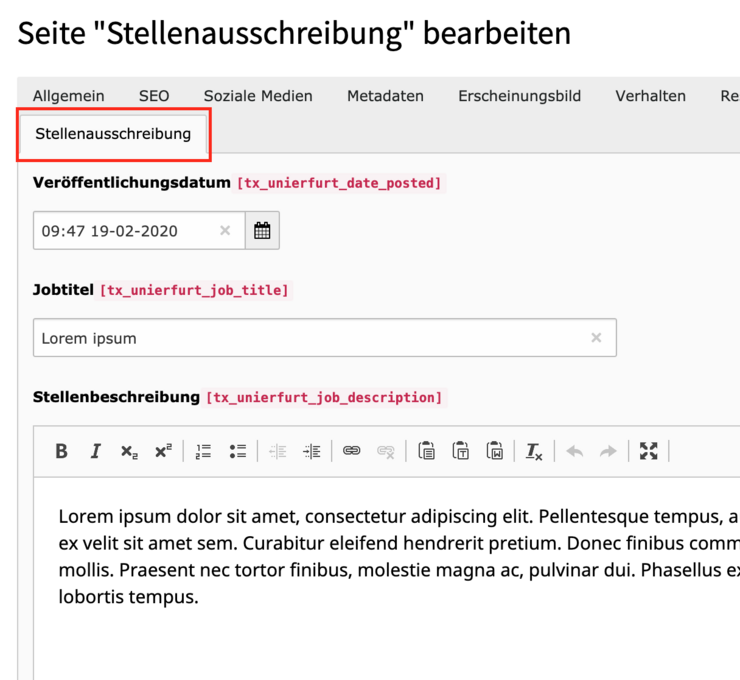The height and width of the screenshot is (680, 740).
Task: Open the calendar date picker
Action: pyautogui.click(x=262, y=231)
